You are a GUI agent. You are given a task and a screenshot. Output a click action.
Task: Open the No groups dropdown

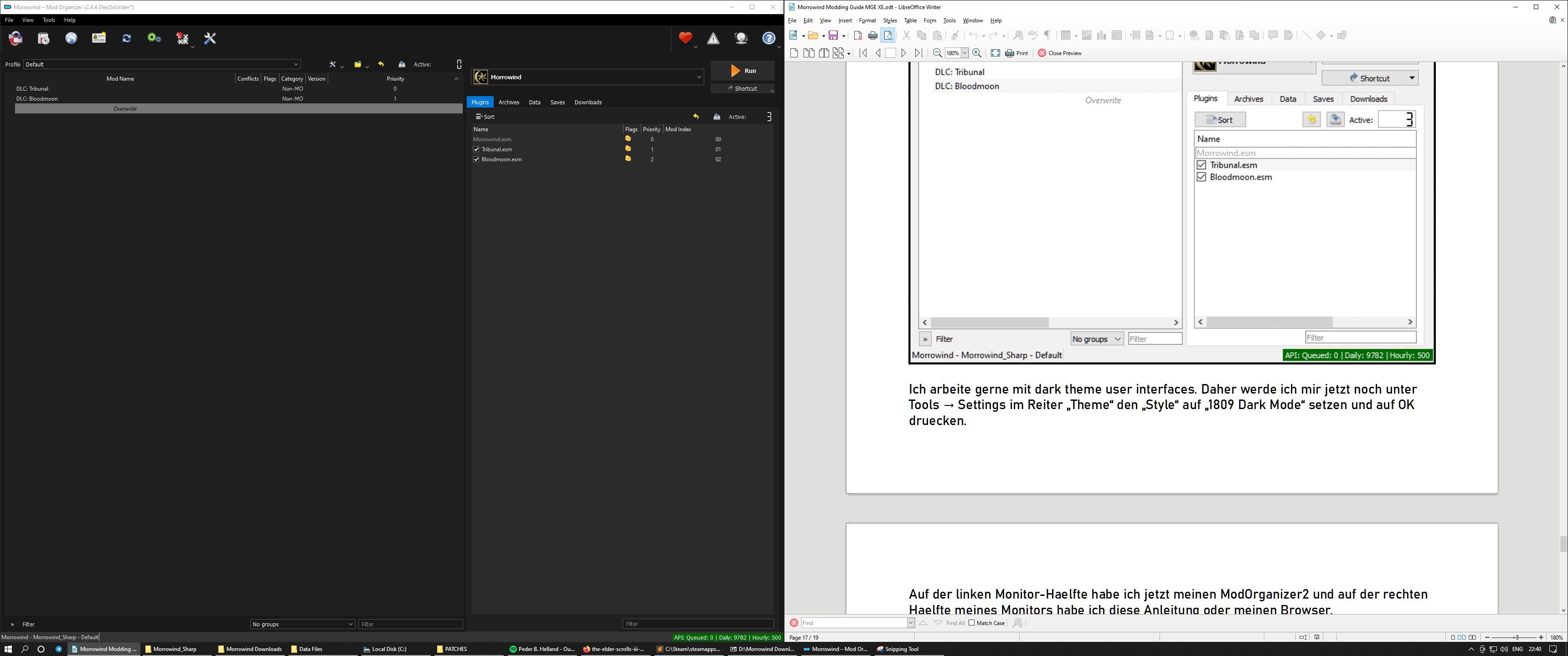pos(302,624)
